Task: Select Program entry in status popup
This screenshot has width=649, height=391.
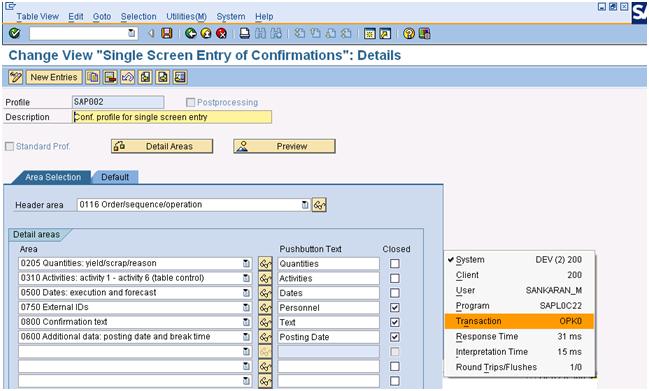Action: (x=519, y=306)
